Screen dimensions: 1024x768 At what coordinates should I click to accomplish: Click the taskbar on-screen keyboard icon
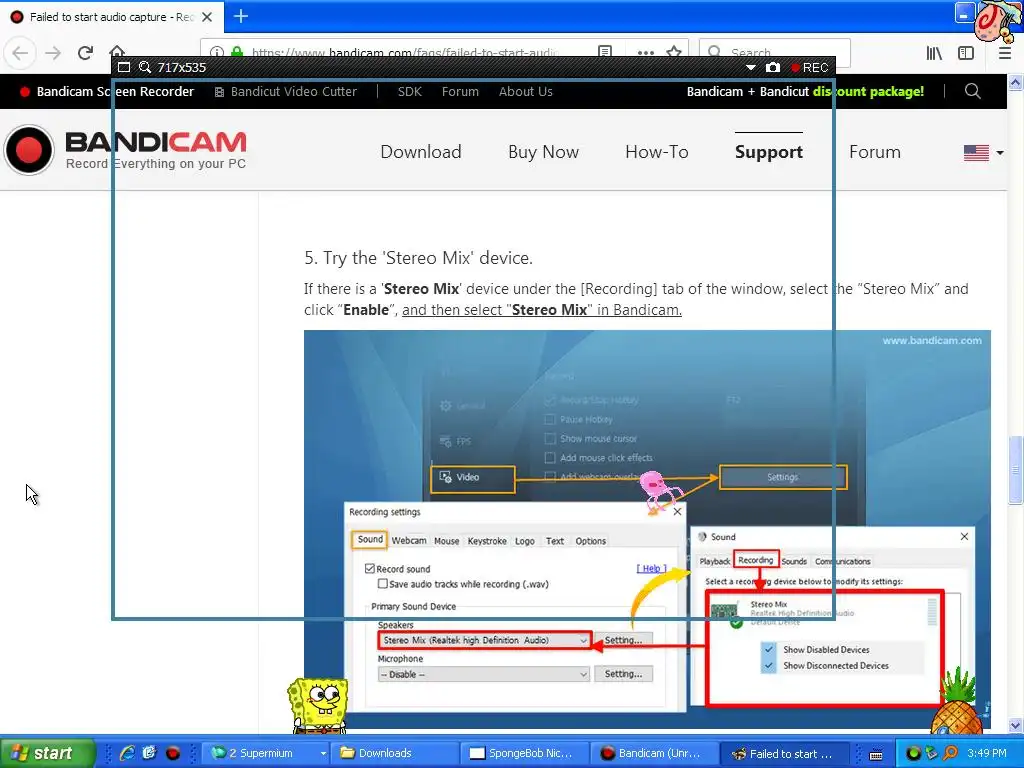point(876,754)
